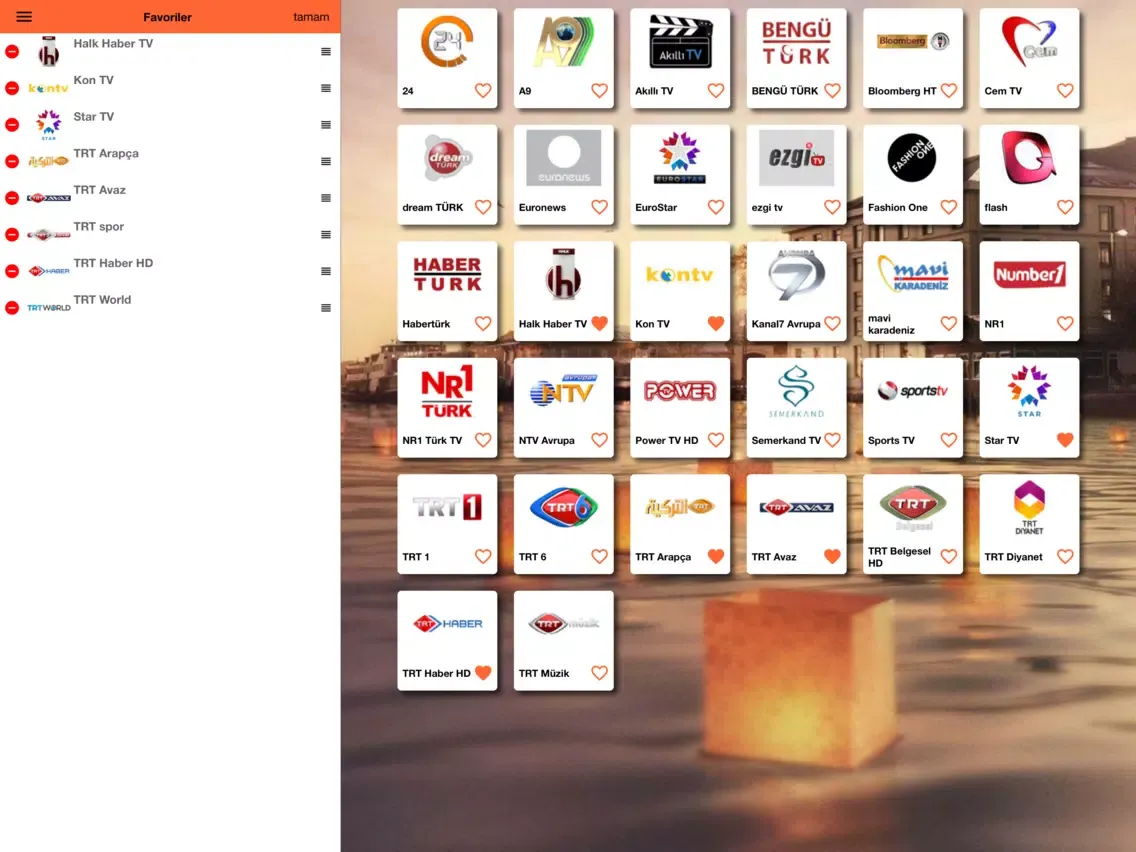Toggle heart on BENGÜ TÜRK card
This screenshot has height=852, width=1136.
pyautogui.click(x=832, y=91)
